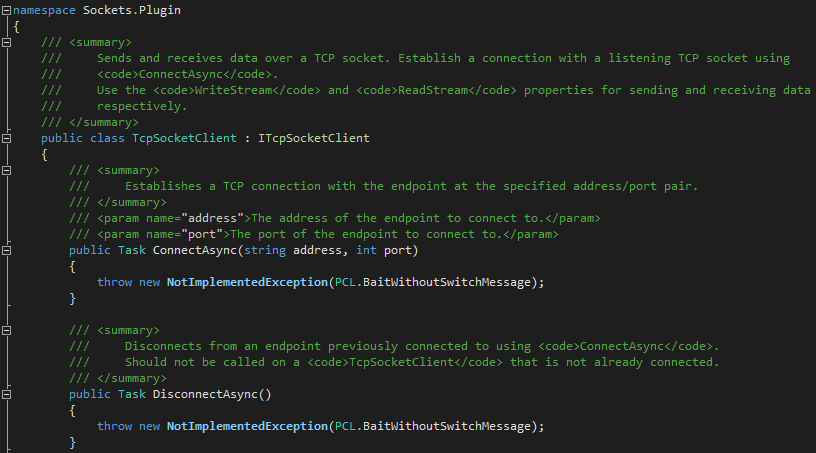Image resolution: width=816 pixels, height=453 pixels.
Task: Click the ConnectAsync method name in its signature
Action: point(195,250)
